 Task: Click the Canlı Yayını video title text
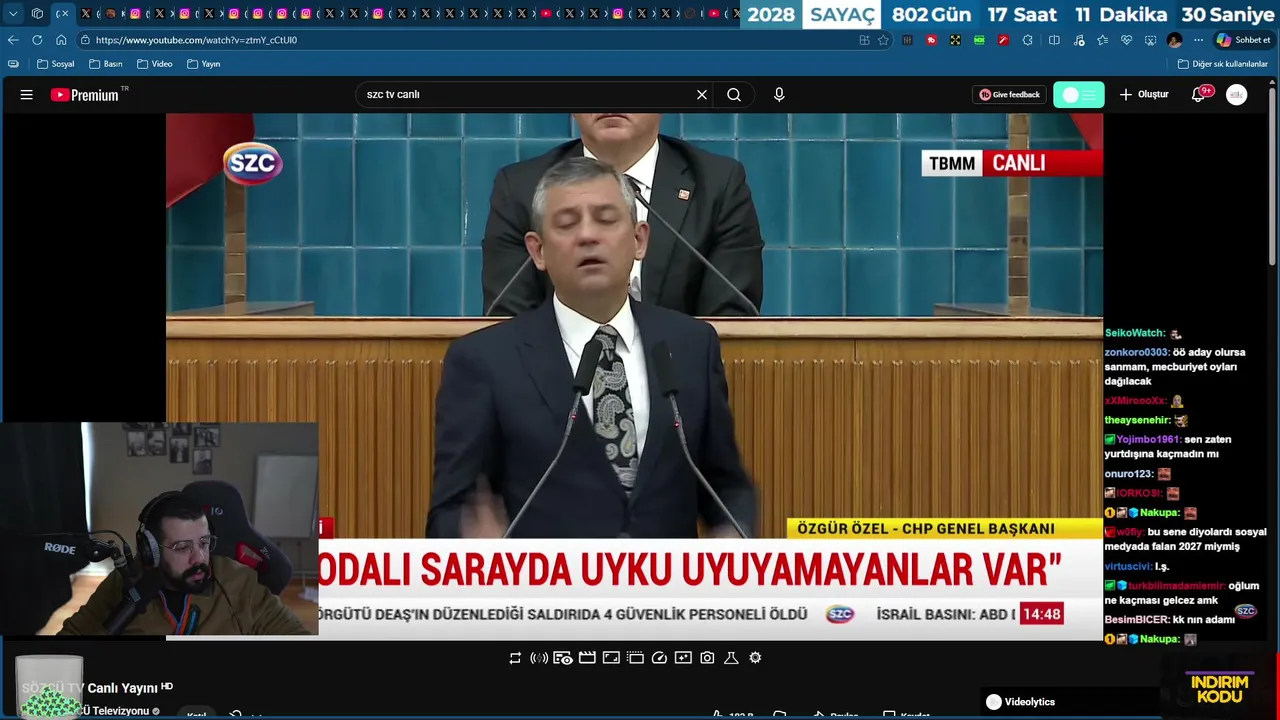tap(122, 688)
